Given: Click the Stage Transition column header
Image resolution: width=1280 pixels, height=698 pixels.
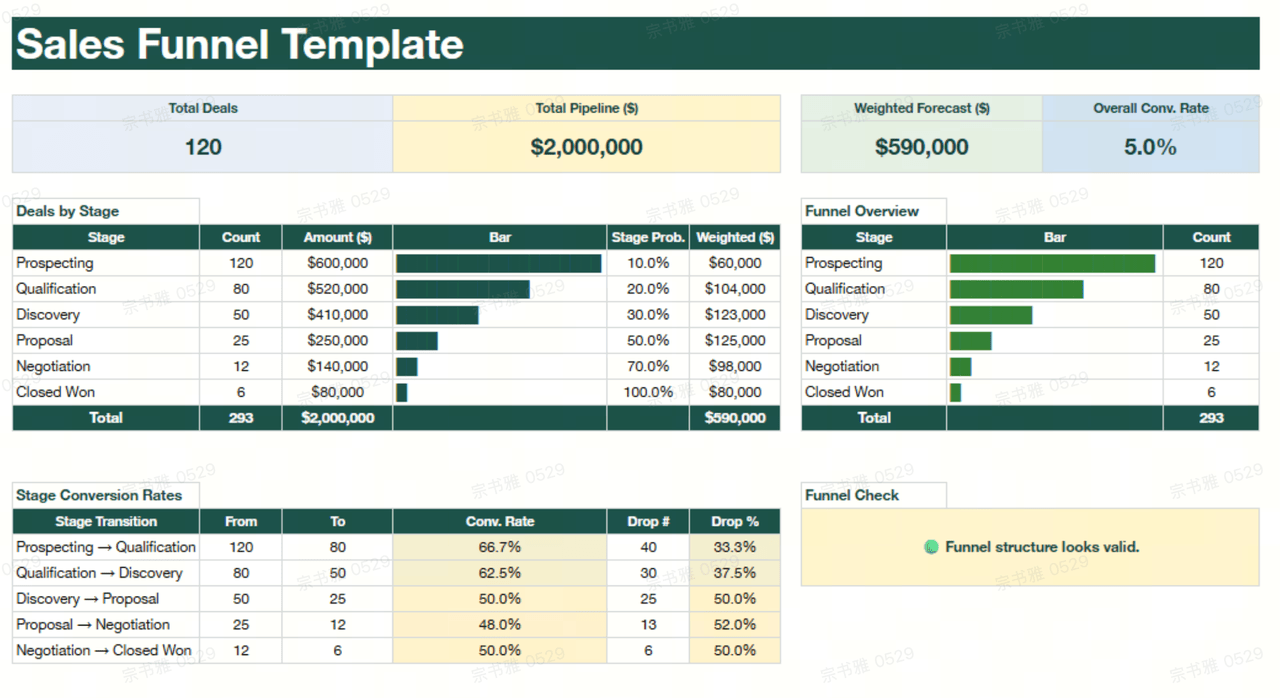Looking at the screenshot, I should tap(106, 521).
